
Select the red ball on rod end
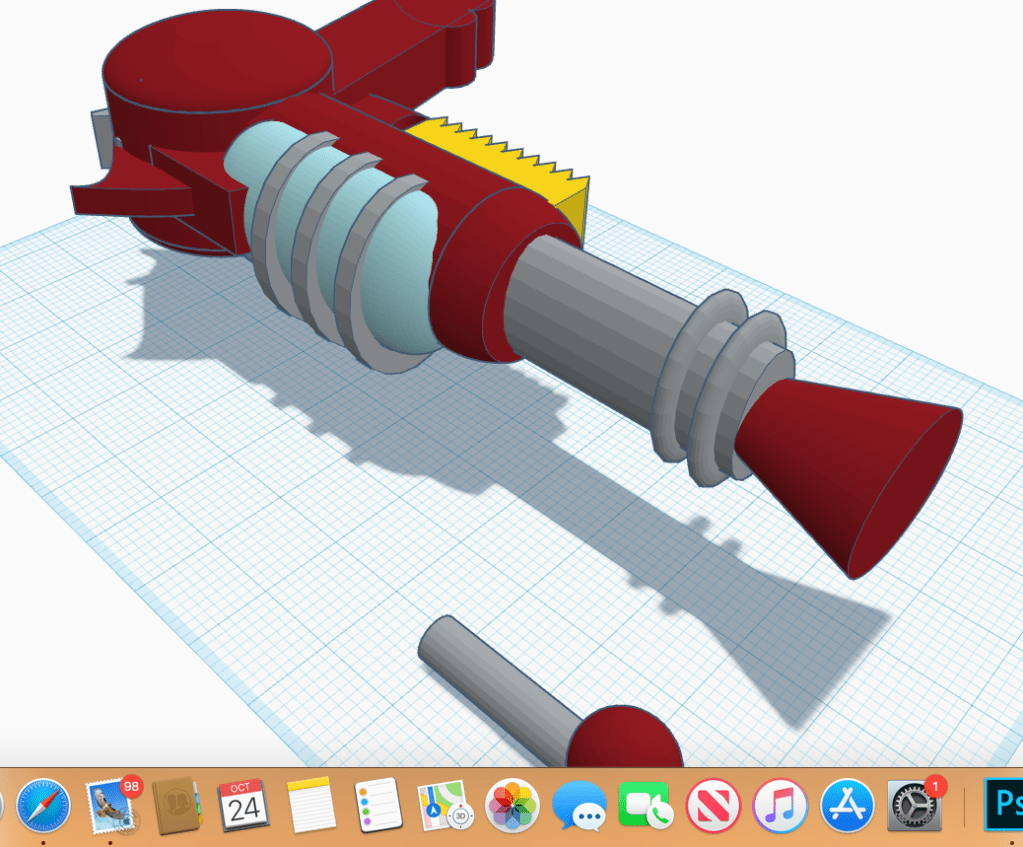pyautogui.click(x=625, y=737)
